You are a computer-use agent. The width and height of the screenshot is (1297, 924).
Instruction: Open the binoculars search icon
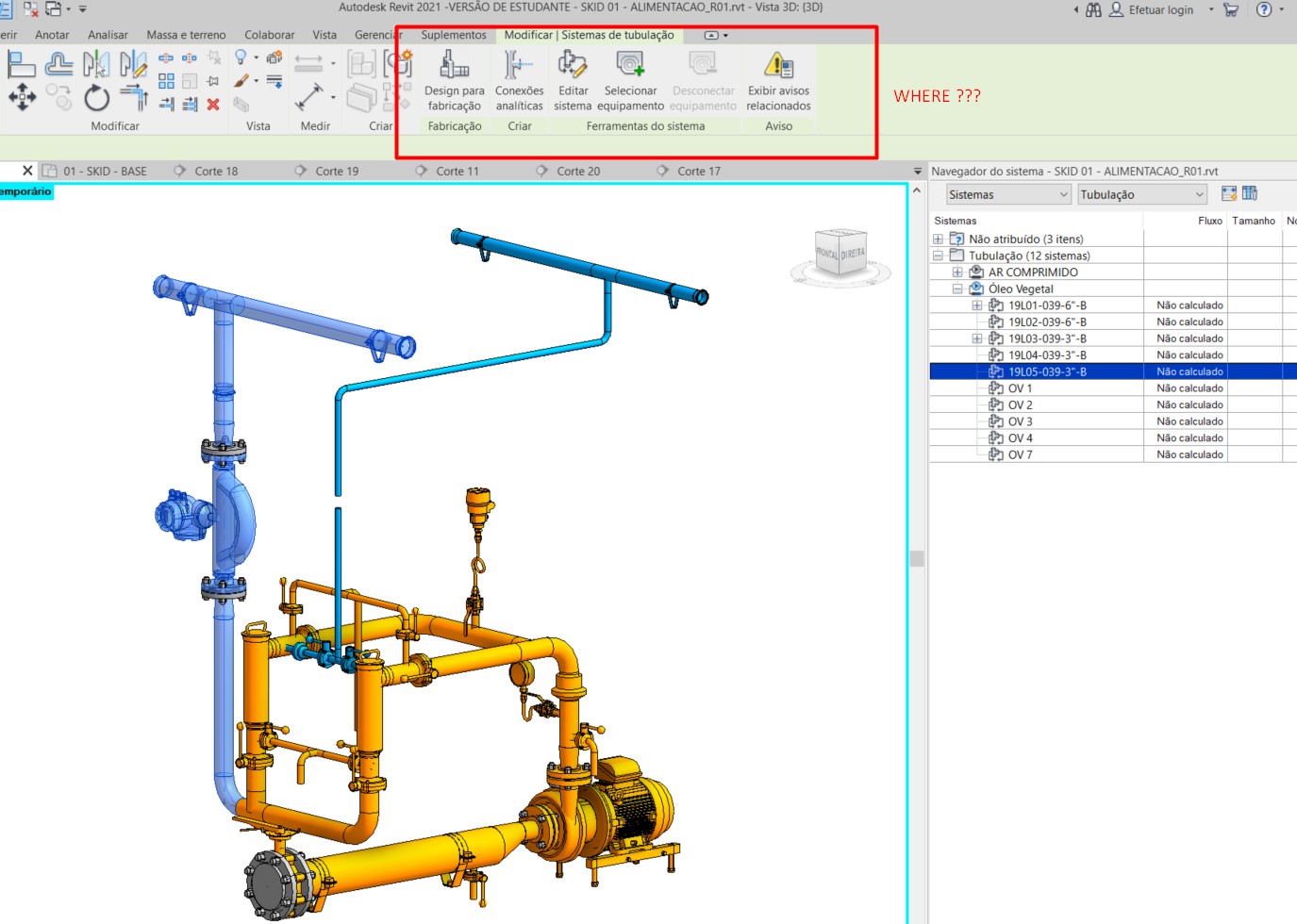point(1093,9)
